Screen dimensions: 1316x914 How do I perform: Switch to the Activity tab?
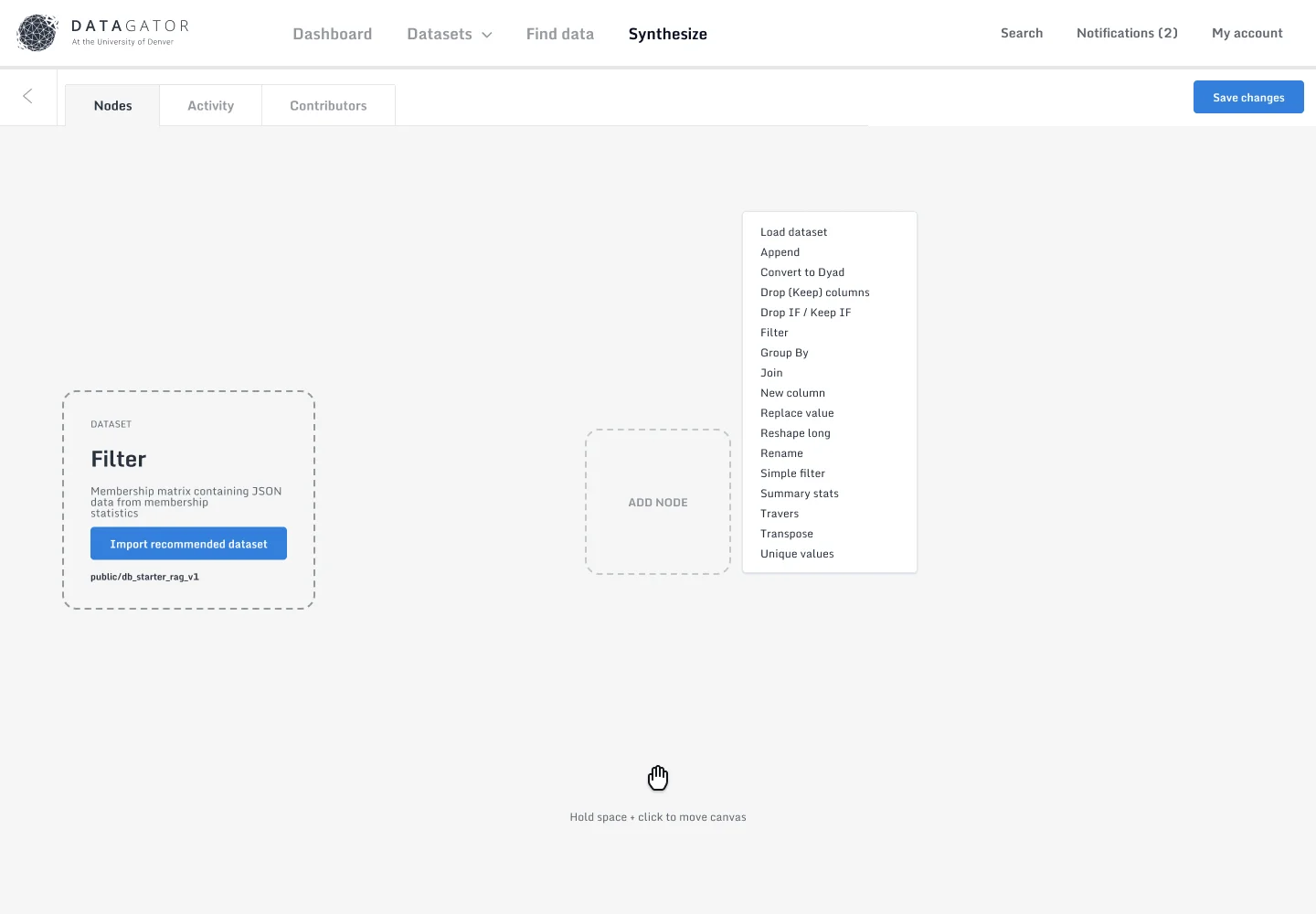[x=210, y=106]
